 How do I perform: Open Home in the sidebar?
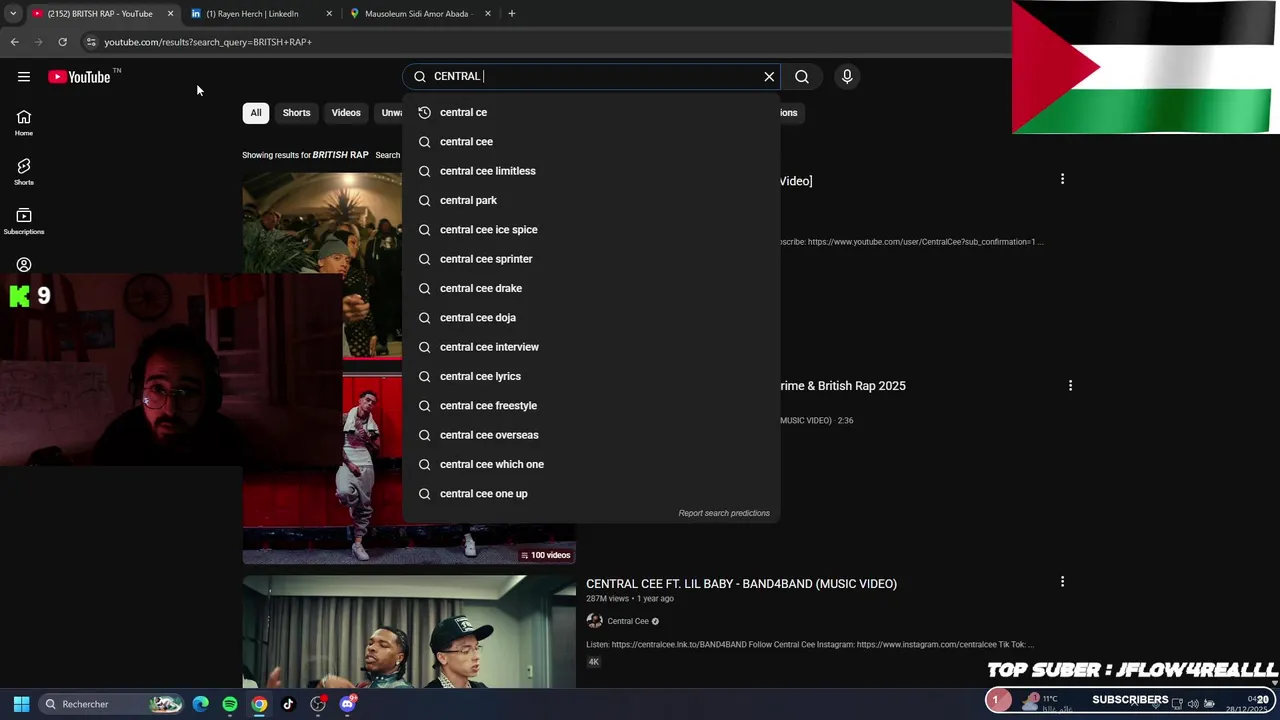tap(24, 123)
